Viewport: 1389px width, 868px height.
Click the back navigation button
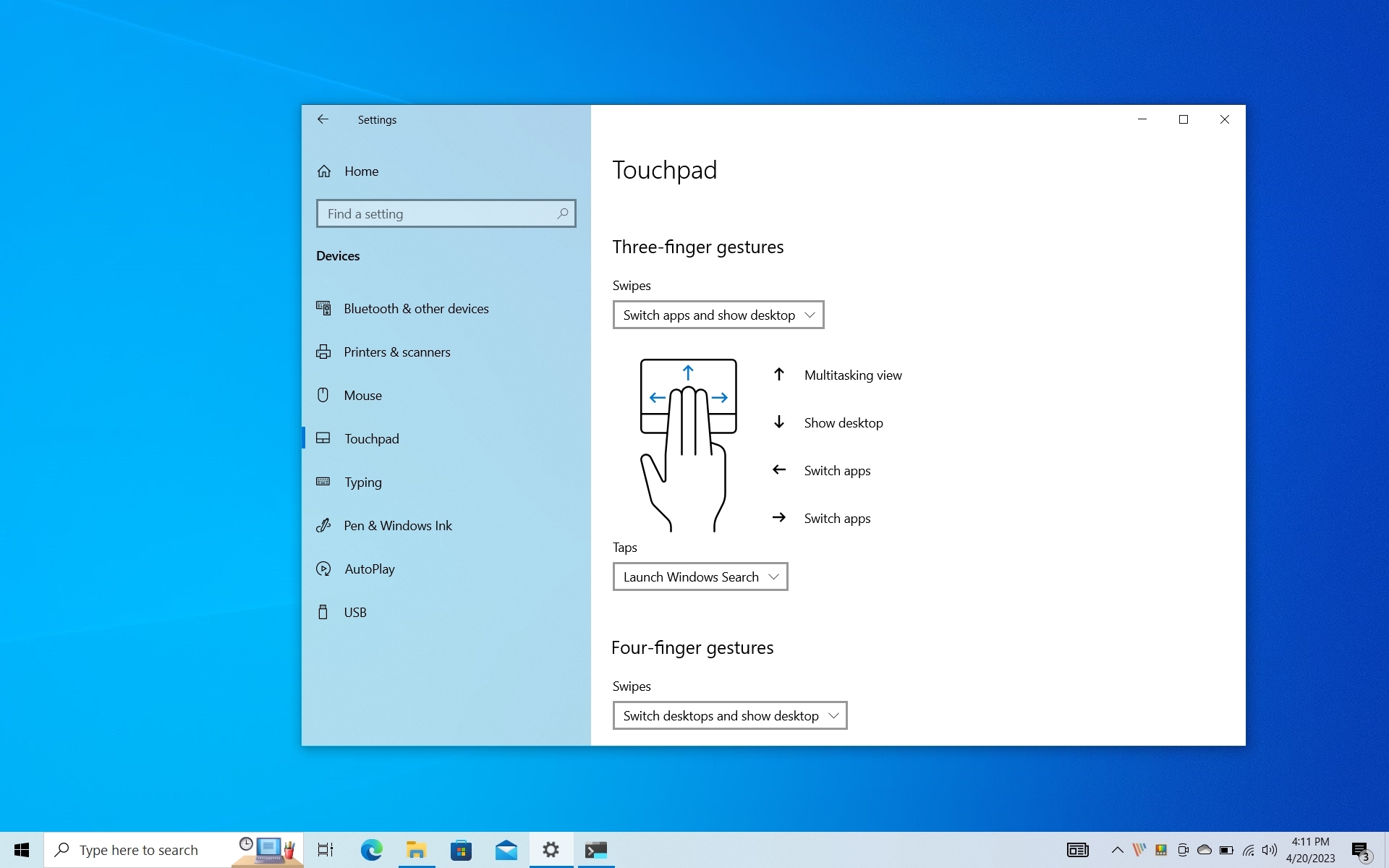coord(322,119)
